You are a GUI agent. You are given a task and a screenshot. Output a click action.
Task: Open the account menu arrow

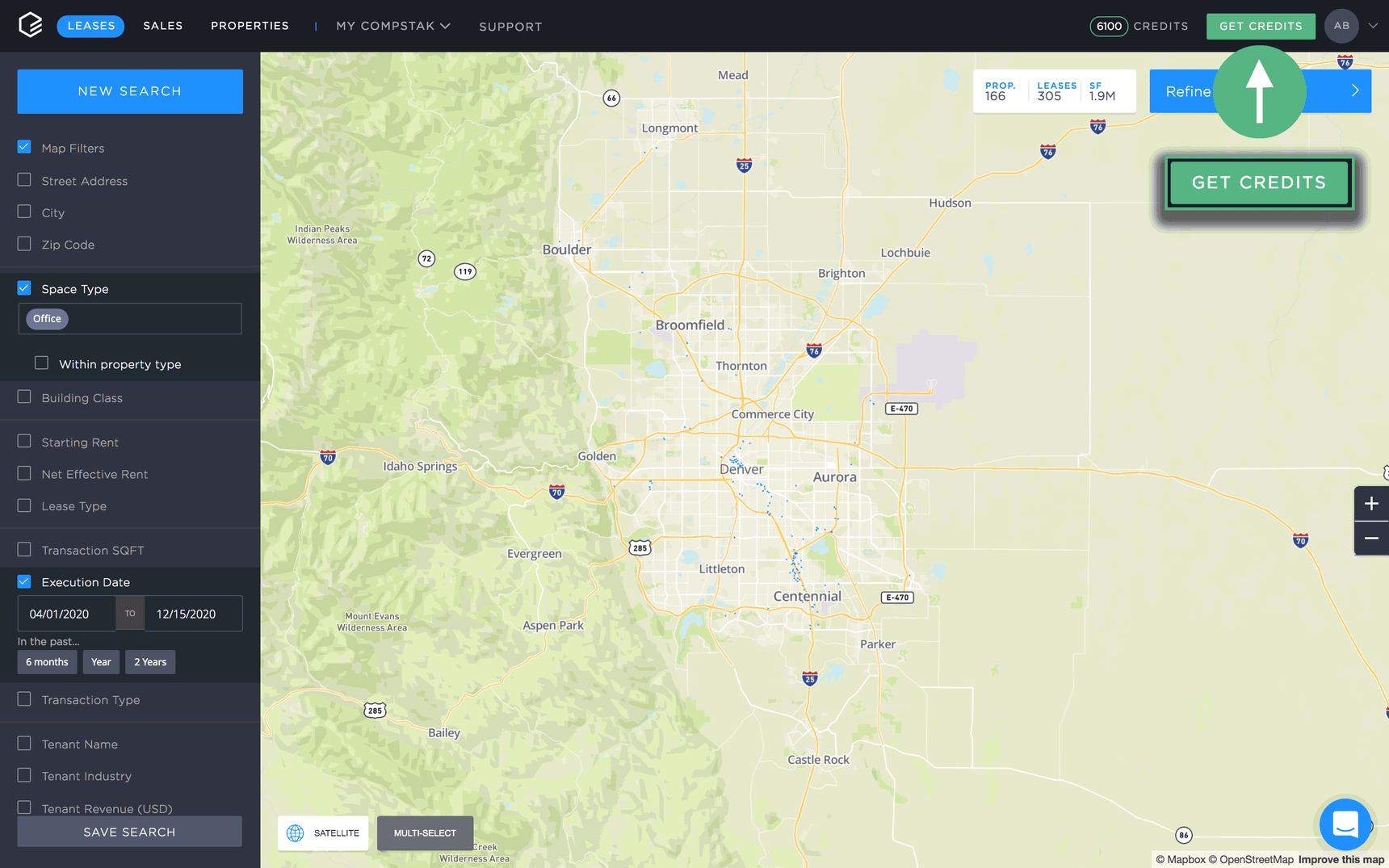pos(1373,26)
